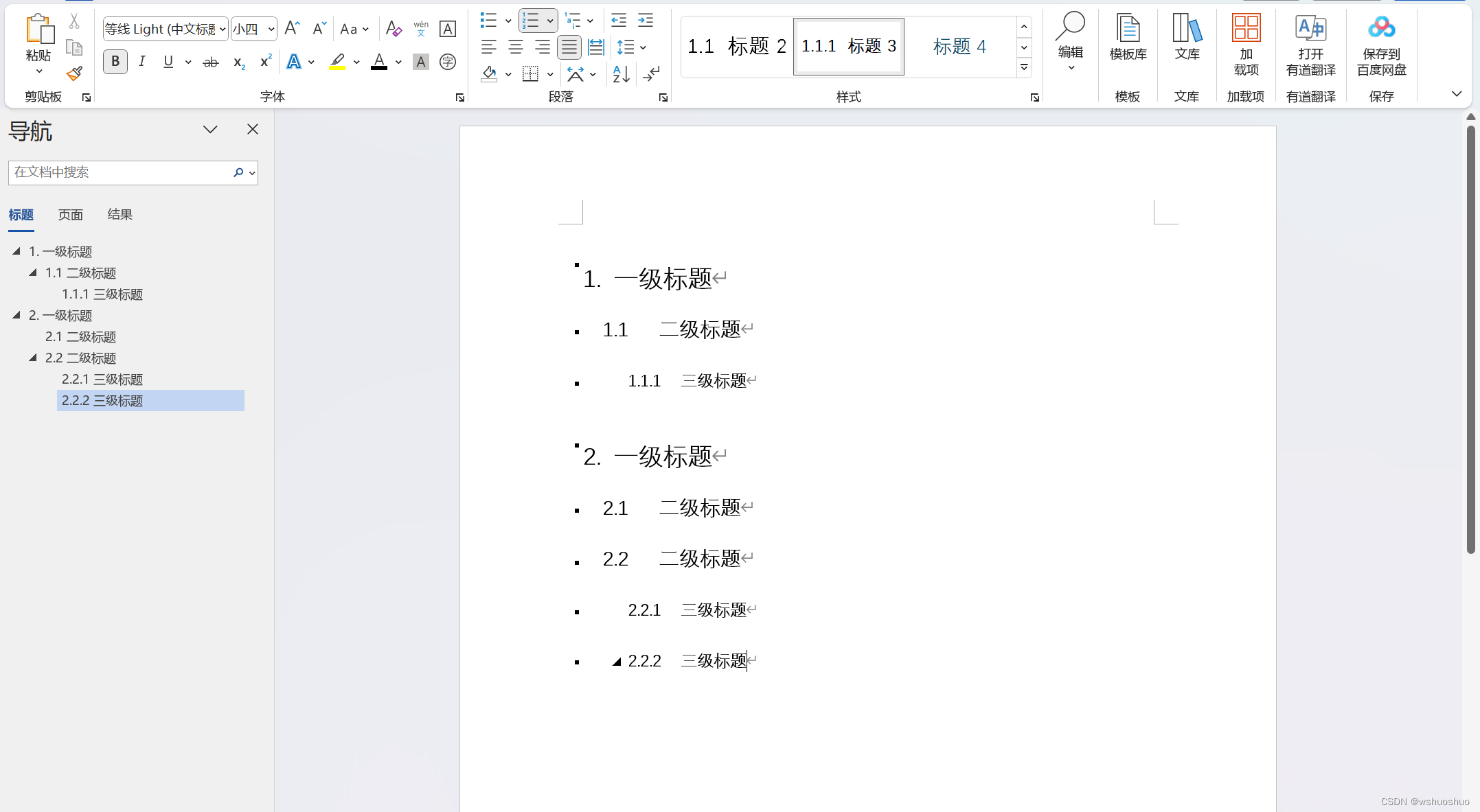Click the Show paragraph marks icon
Viewport: 1480px width, 812px height.
tap(651, 73)
